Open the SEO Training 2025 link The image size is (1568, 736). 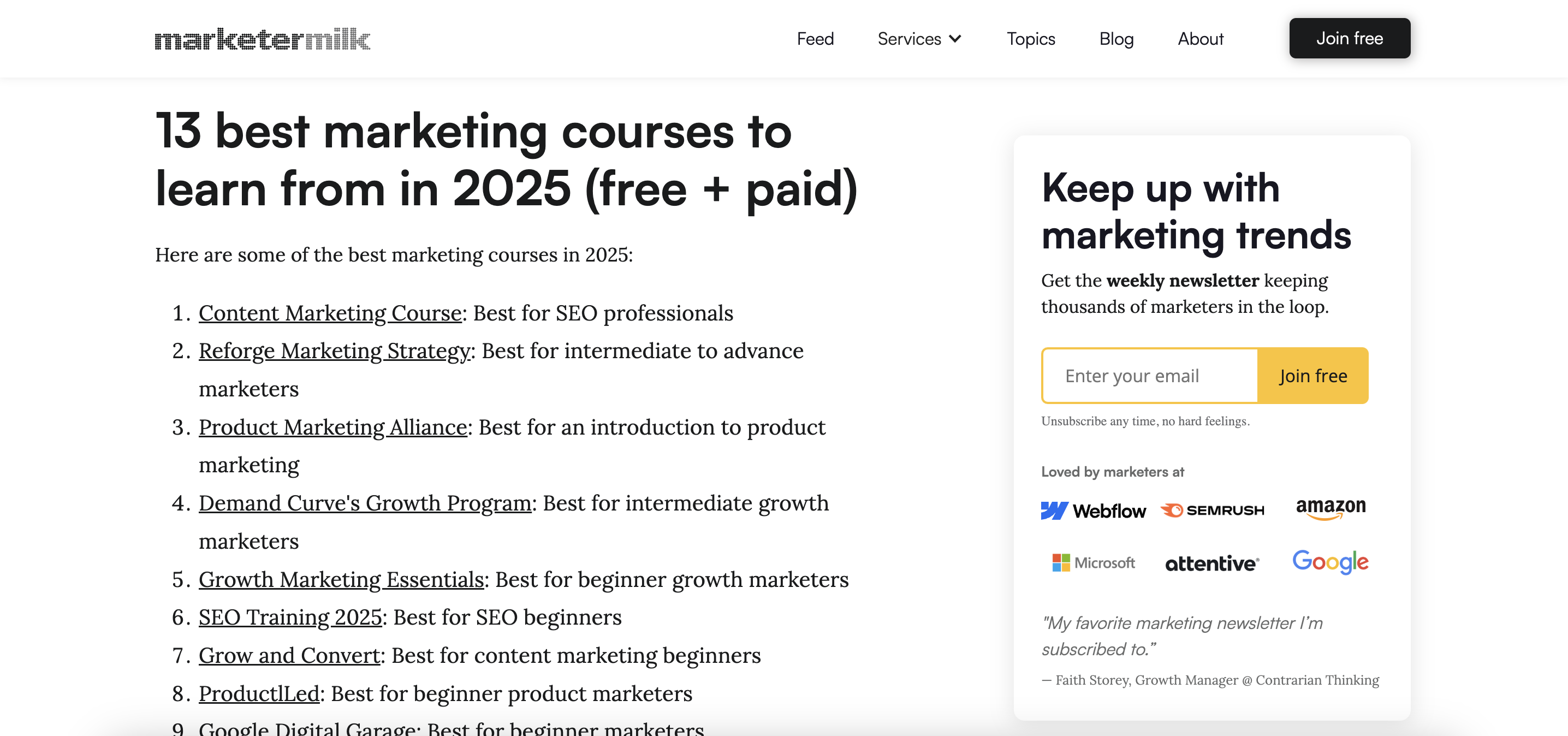pos(290,616)
